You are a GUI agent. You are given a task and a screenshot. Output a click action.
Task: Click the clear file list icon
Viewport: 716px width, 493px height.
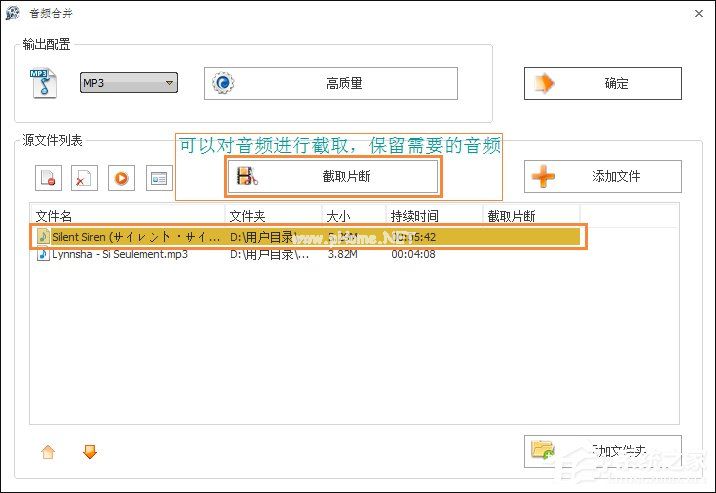point(84,178)
